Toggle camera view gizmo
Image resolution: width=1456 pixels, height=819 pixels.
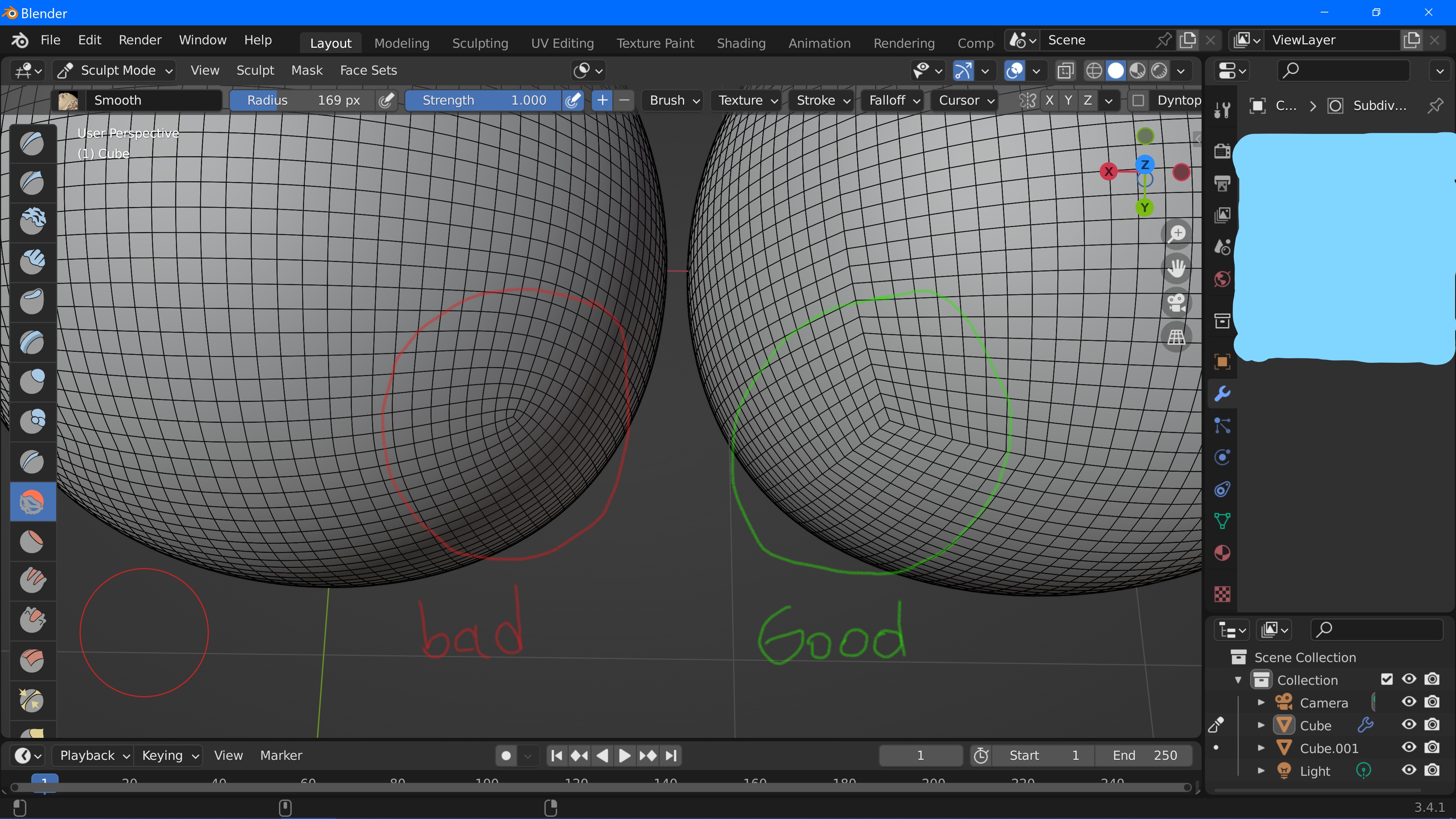(x=1177, y=303)
